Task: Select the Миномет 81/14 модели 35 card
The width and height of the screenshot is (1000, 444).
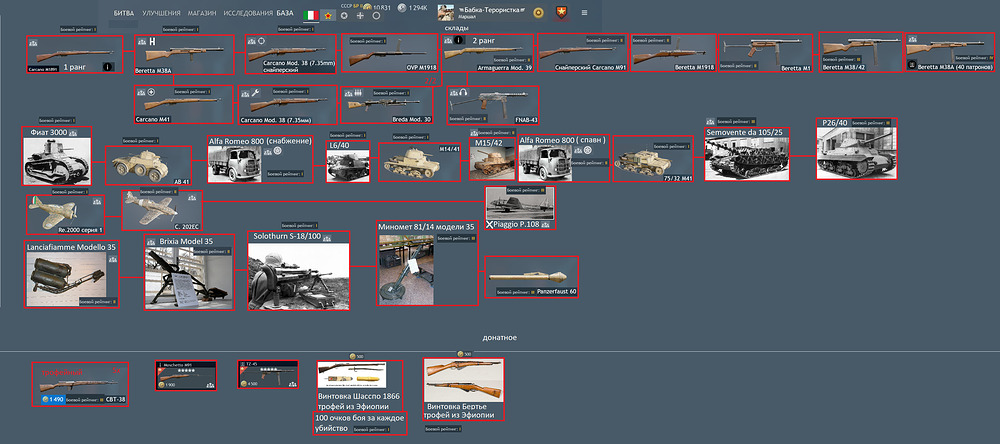Action: tap(427, 263)
